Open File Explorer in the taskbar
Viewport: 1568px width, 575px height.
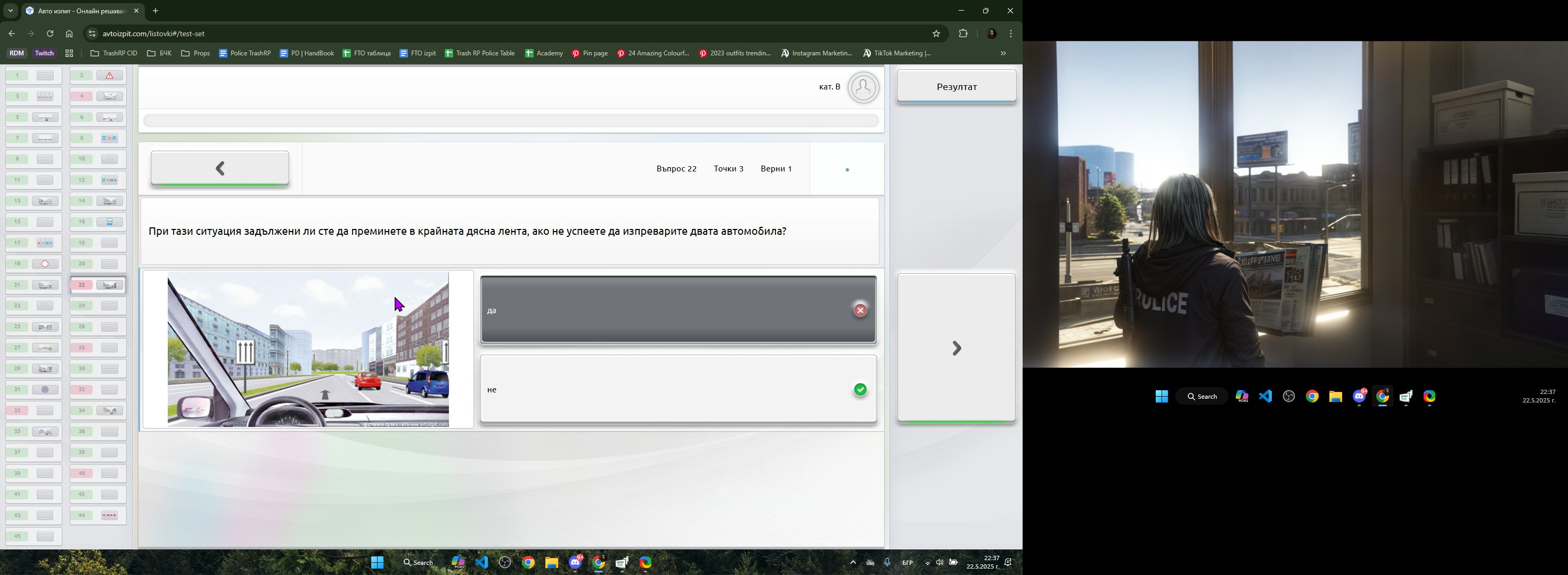point(551,563)
